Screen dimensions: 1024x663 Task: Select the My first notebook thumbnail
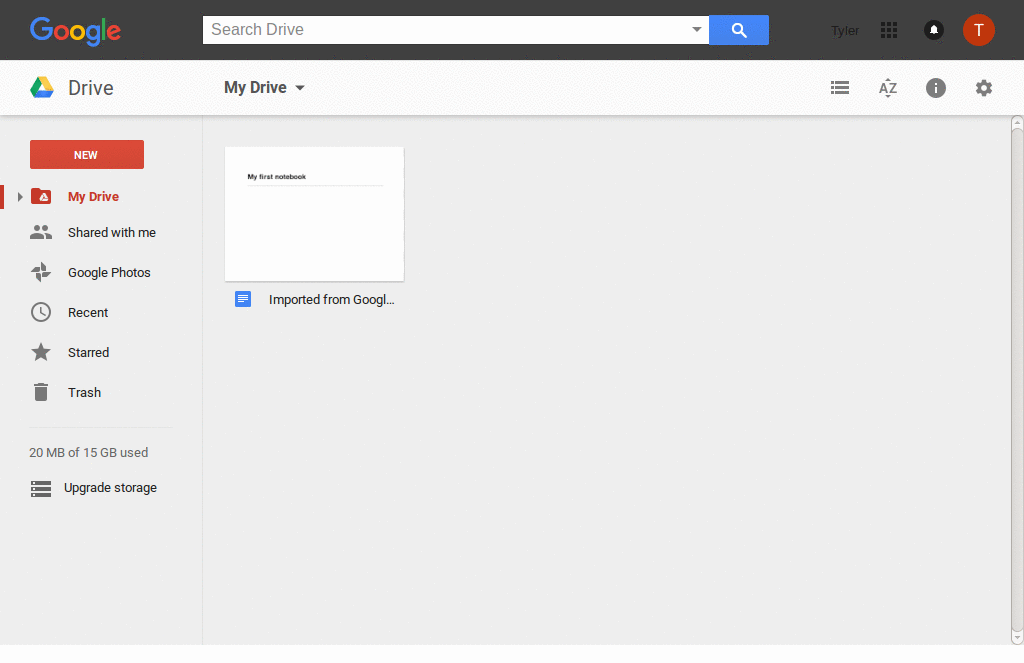(x=314, y=214)
